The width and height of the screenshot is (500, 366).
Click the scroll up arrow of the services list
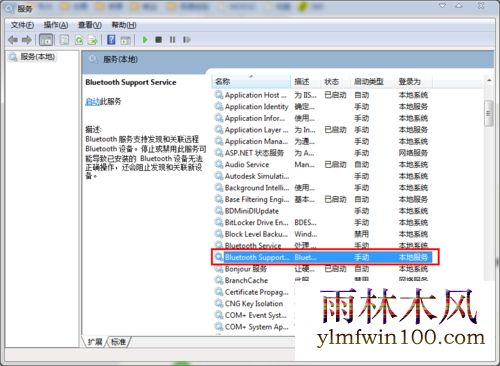[x=489, y=80]
